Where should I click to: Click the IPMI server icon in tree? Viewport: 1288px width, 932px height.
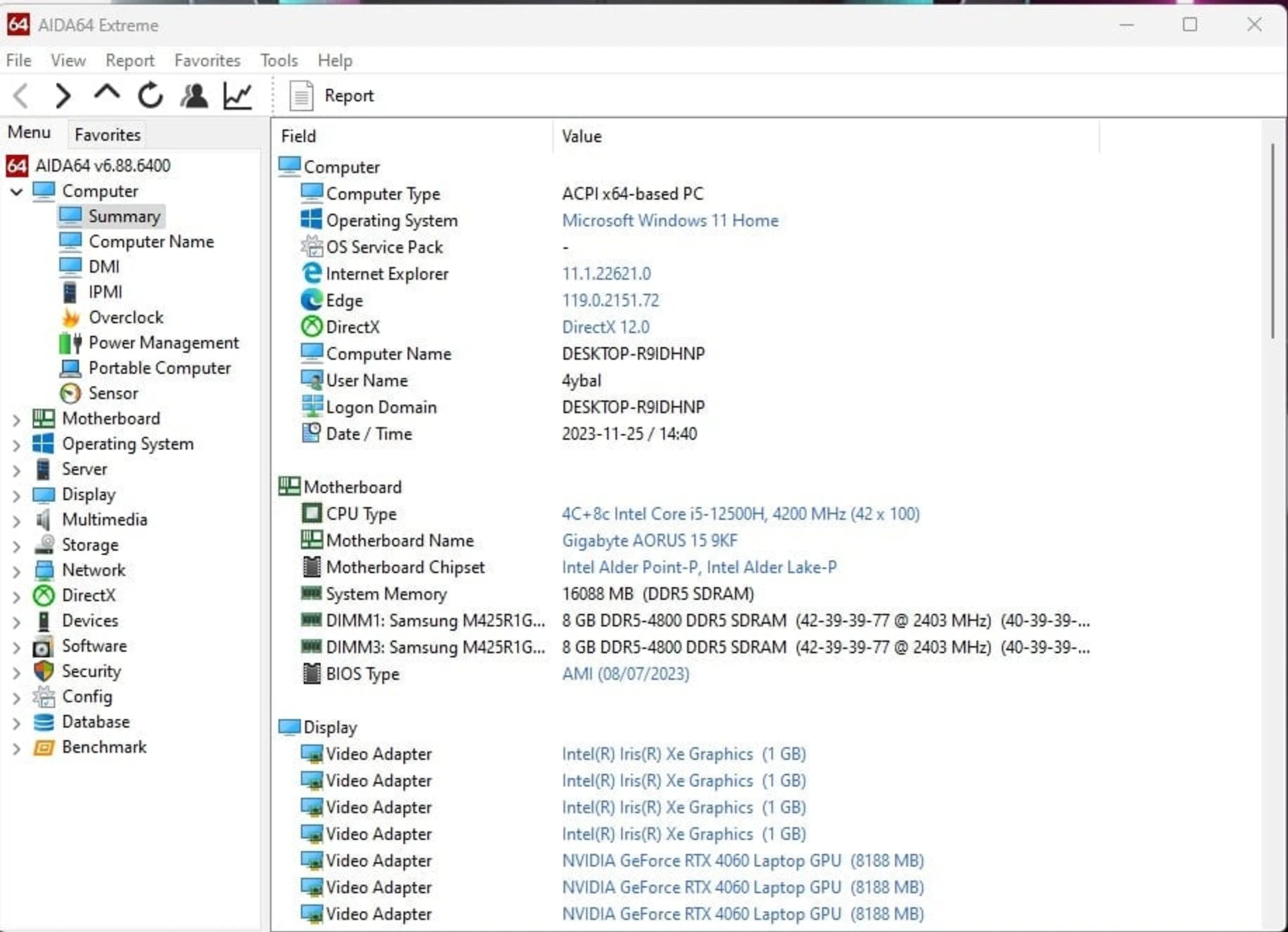pyautogui.click(x=70, y=292)
